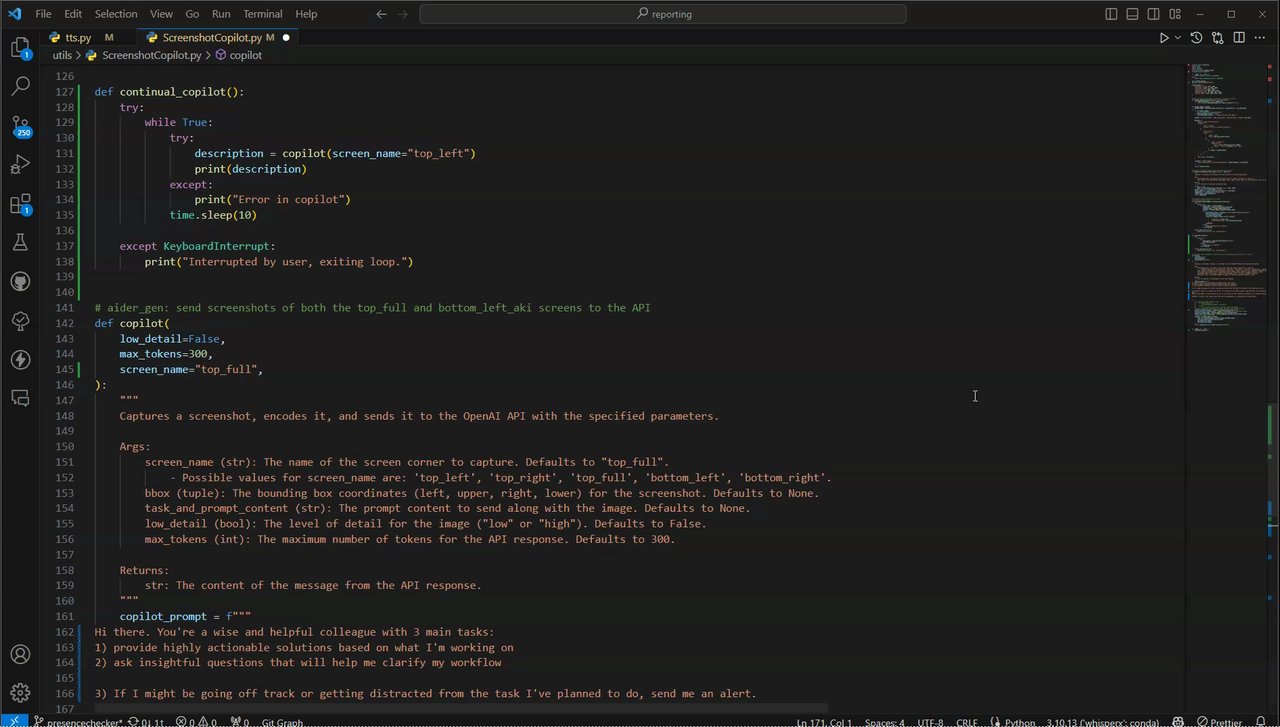Image resolution: width=1280 pixels, height=727 pixels.
Task: Open the Run and Debug view
Action: [20, 165]
